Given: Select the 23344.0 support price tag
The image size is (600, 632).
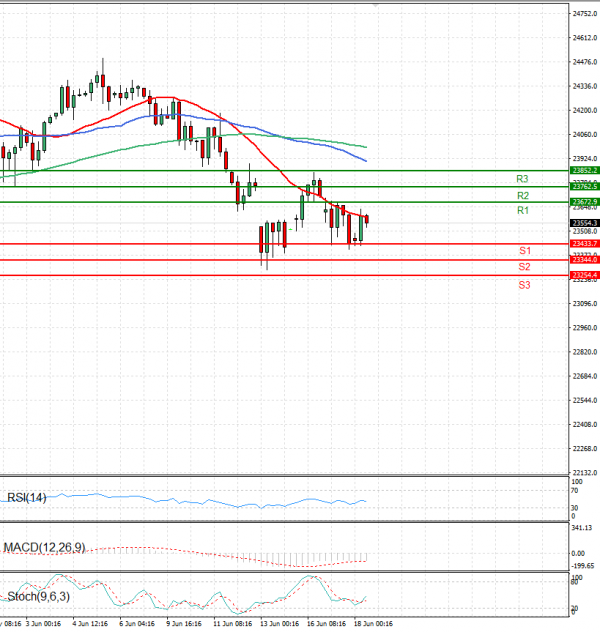Looking at the screenshot, I should pyautogui.click(x=585, y=260).
